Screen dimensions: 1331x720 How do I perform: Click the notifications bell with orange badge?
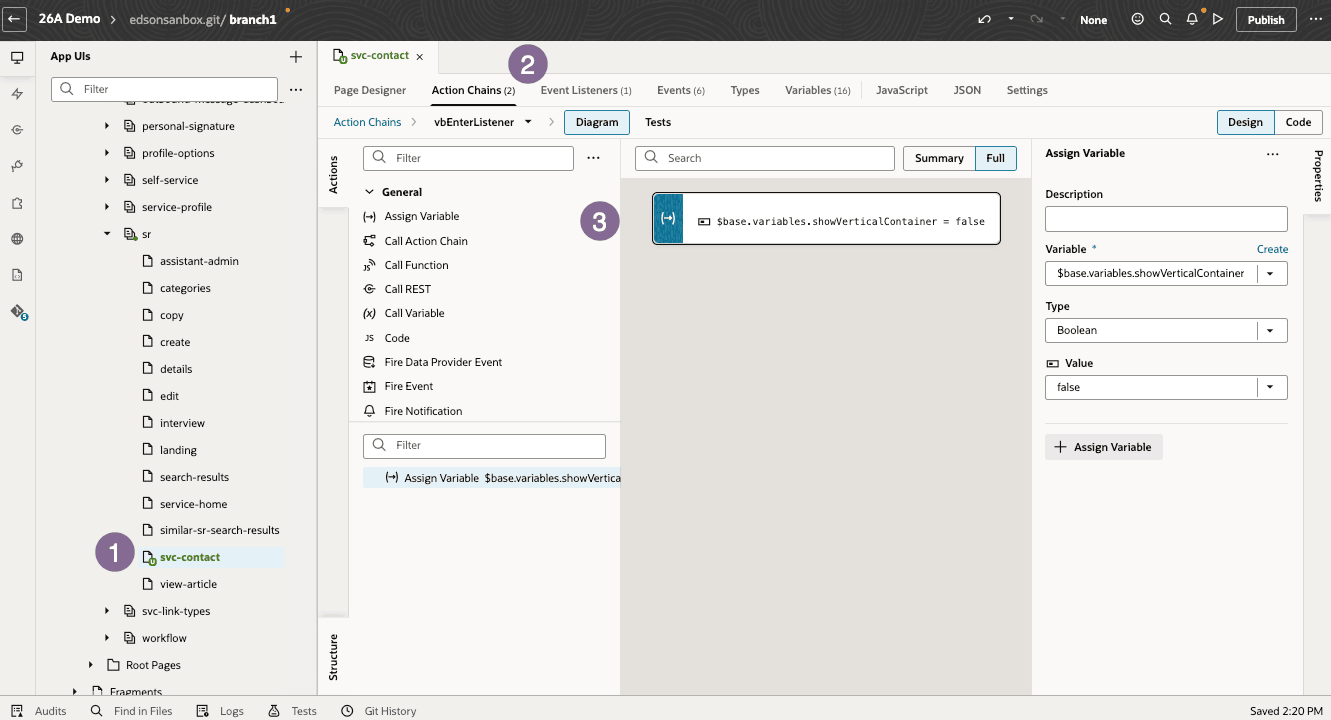tap(1191, 18)
